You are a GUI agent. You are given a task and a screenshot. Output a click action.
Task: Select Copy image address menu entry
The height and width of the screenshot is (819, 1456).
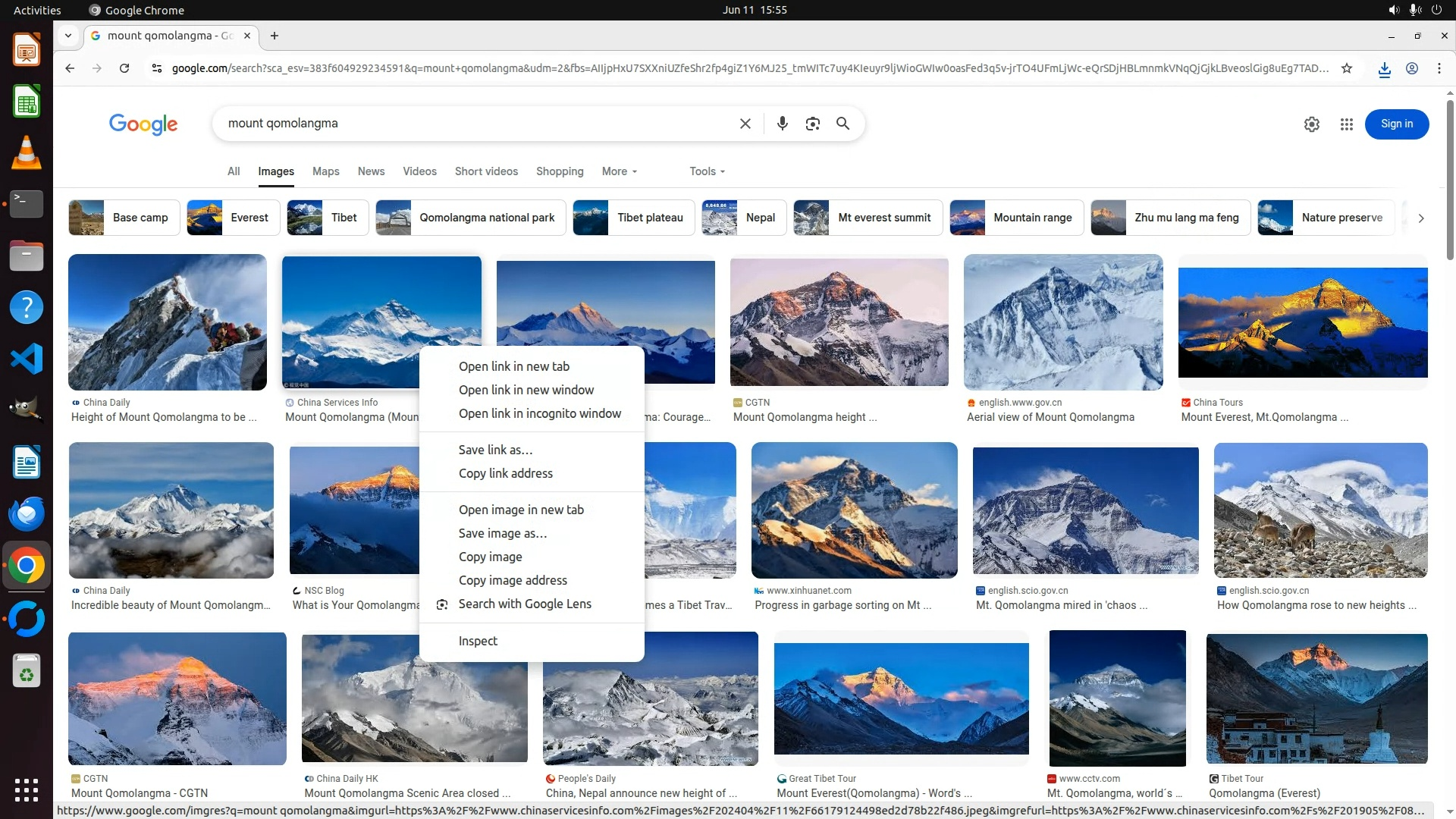pyautogui.click(x=513, y=580)
